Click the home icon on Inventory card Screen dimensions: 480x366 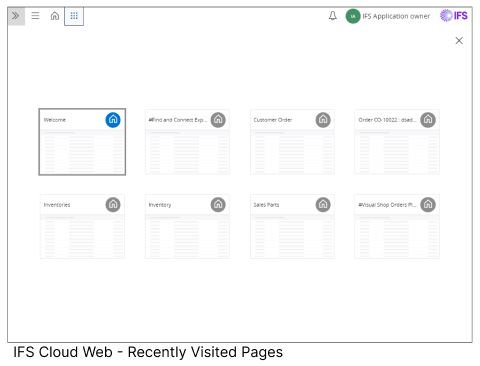(218, 204)
